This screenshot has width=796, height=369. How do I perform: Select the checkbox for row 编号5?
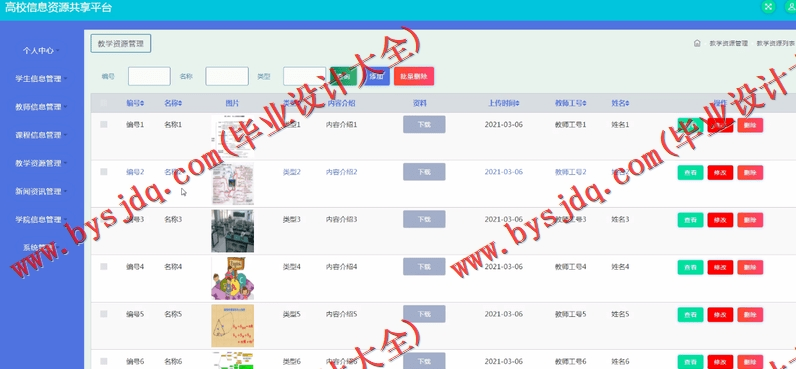tap(104, 314)
